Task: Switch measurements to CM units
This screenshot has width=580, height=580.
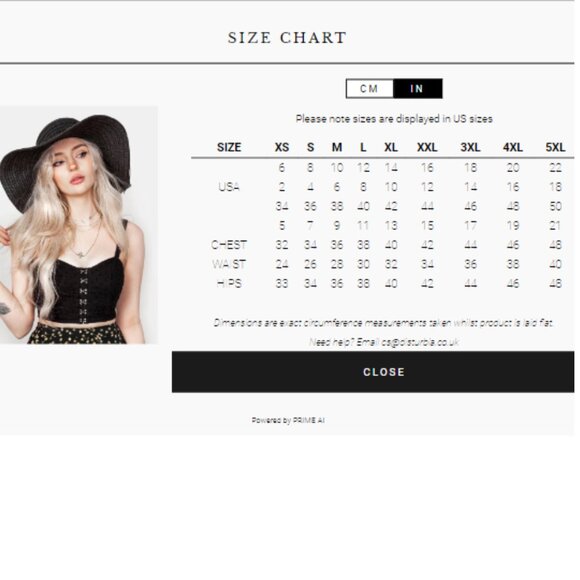Action: [370, 89]
